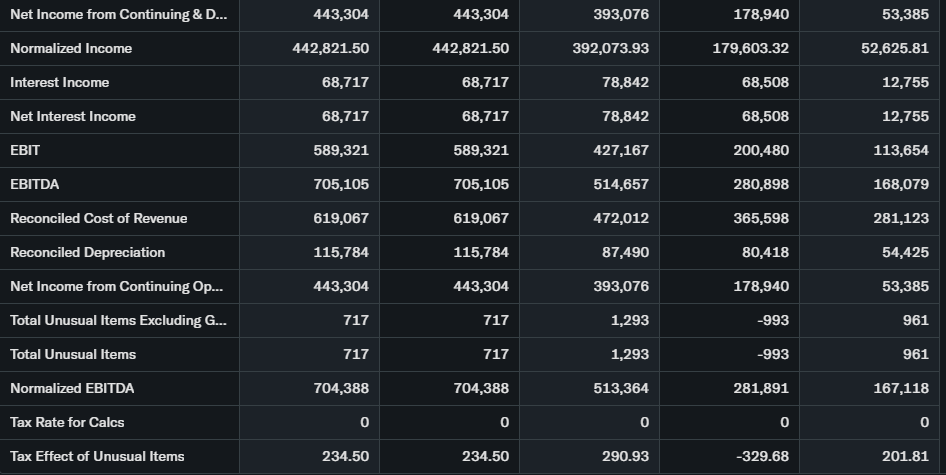Click the Reconciled Depreciation row label

(x=88, y=252)
